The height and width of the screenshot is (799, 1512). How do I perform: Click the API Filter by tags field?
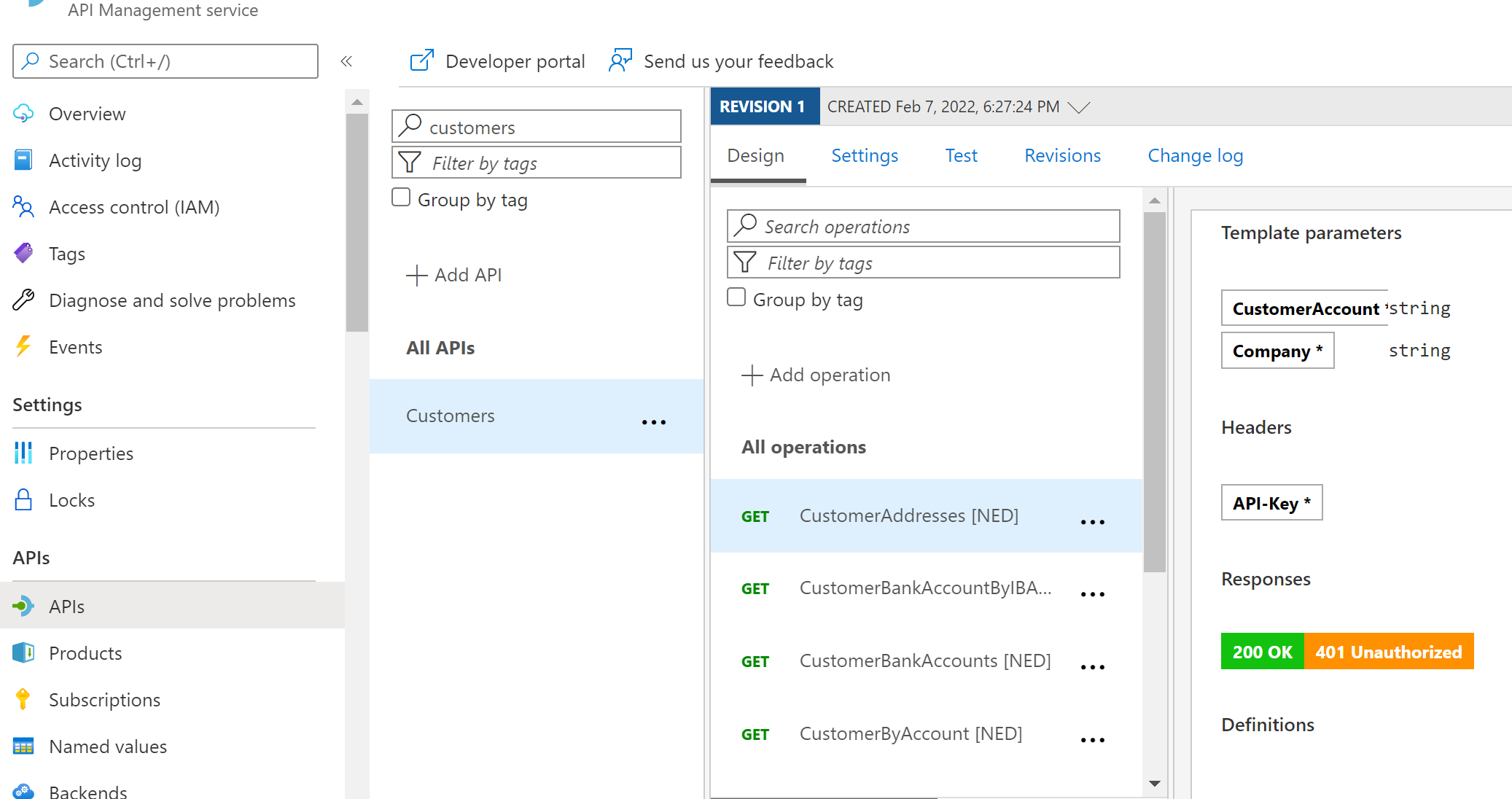pyautogui.click(x=537, y=163)
